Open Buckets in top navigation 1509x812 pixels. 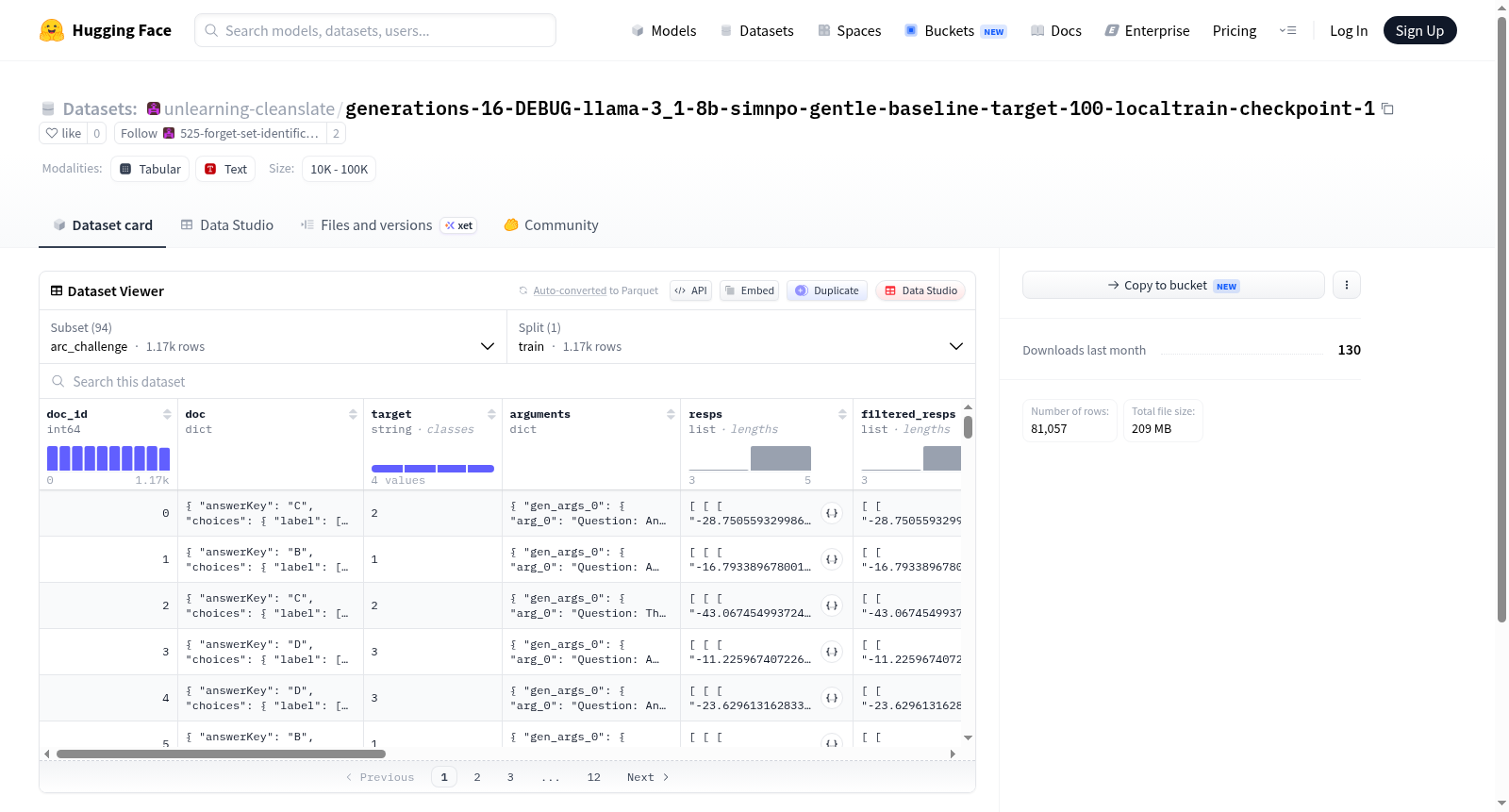[955, 31]
